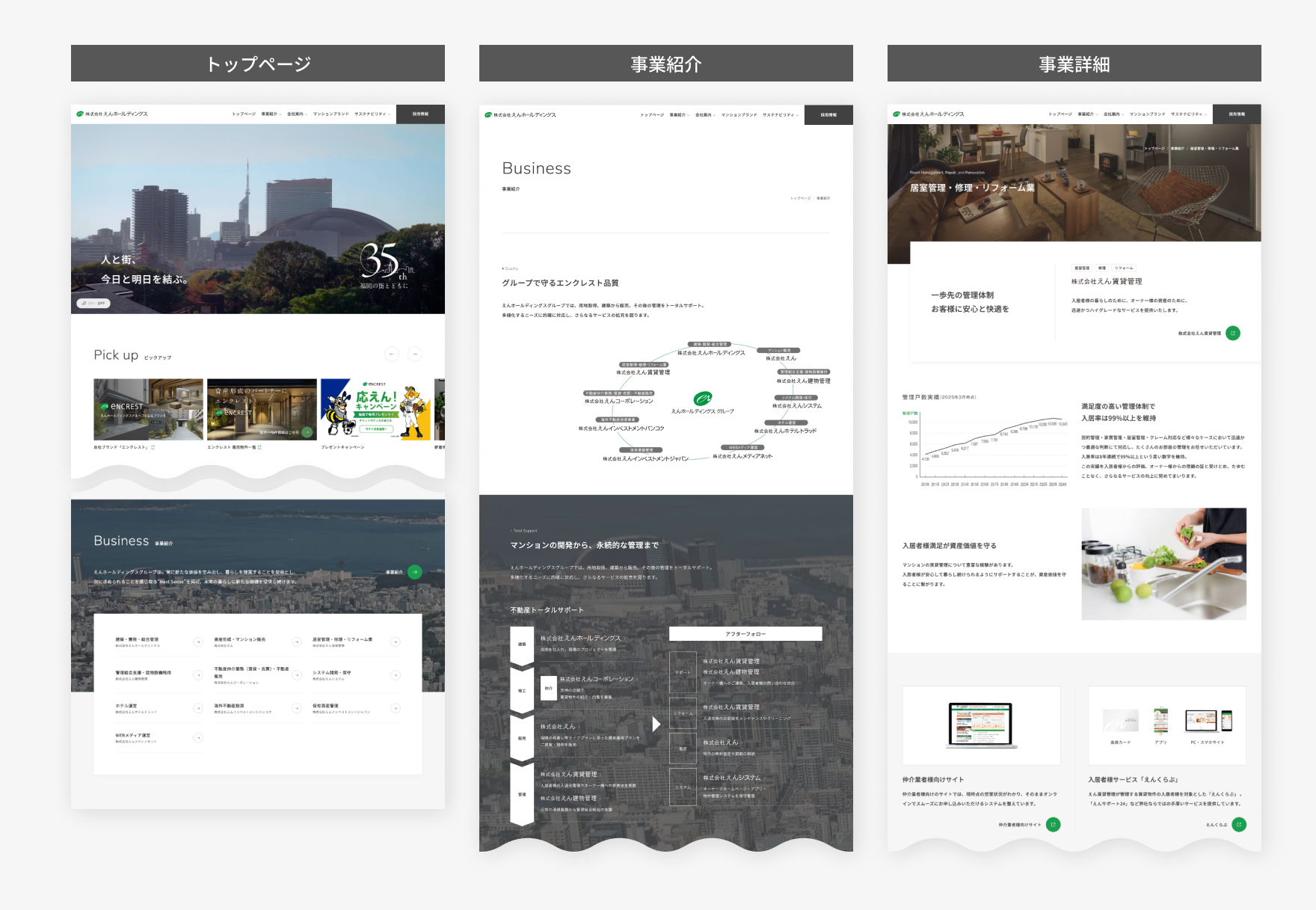The height and width of the screenshot is (910, 1316).
Task: Expand サステナビリティ dropdown in 事業詳細 page header
Action: (1189, 114)
